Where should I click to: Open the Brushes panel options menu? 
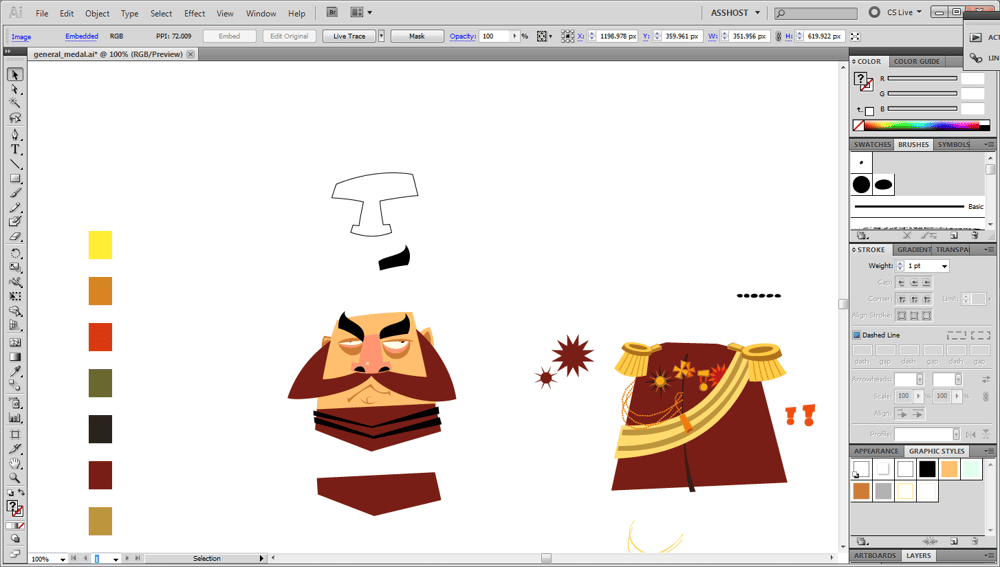point(988,145)
